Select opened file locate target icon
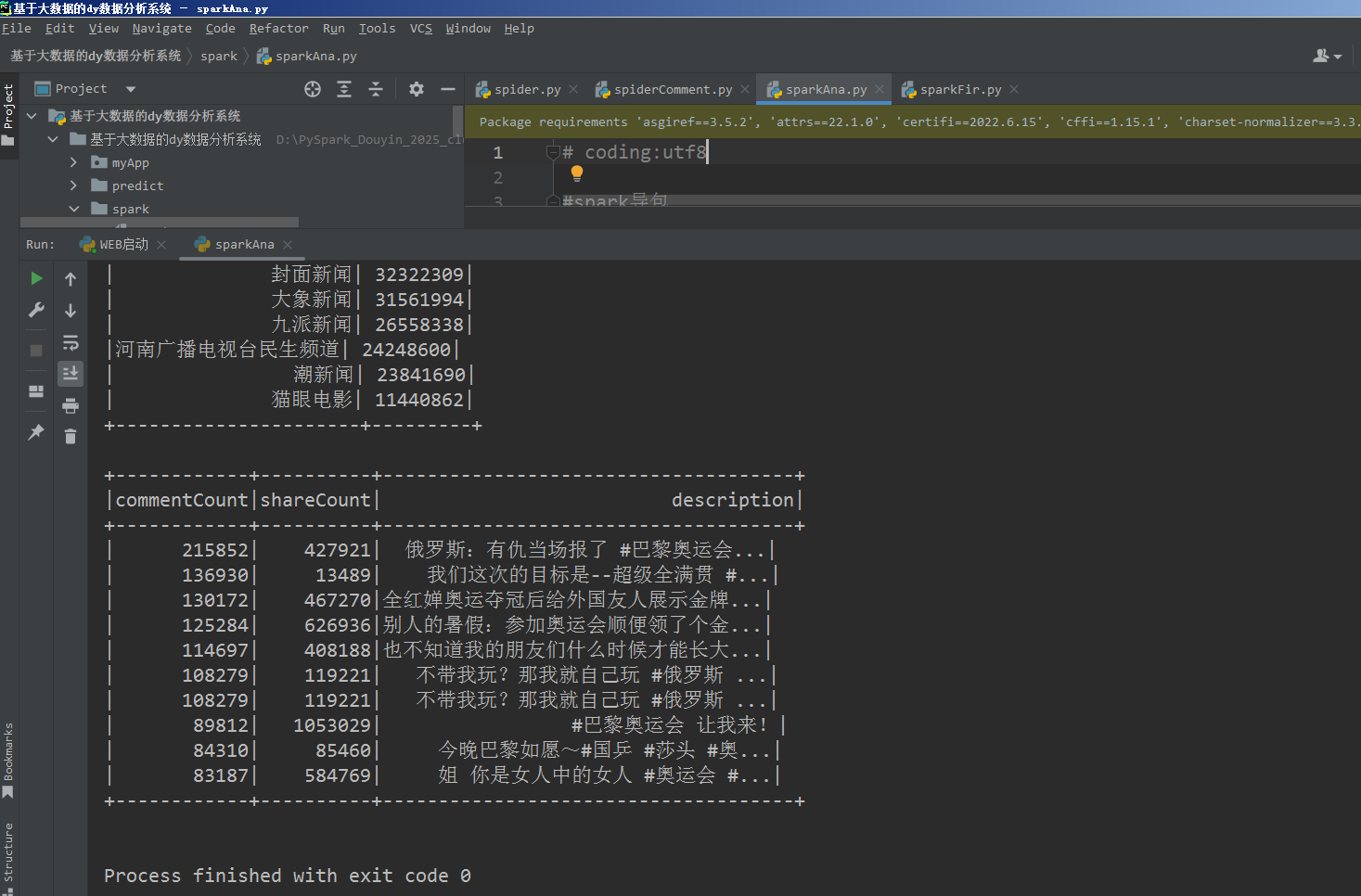 click(313, 89)
